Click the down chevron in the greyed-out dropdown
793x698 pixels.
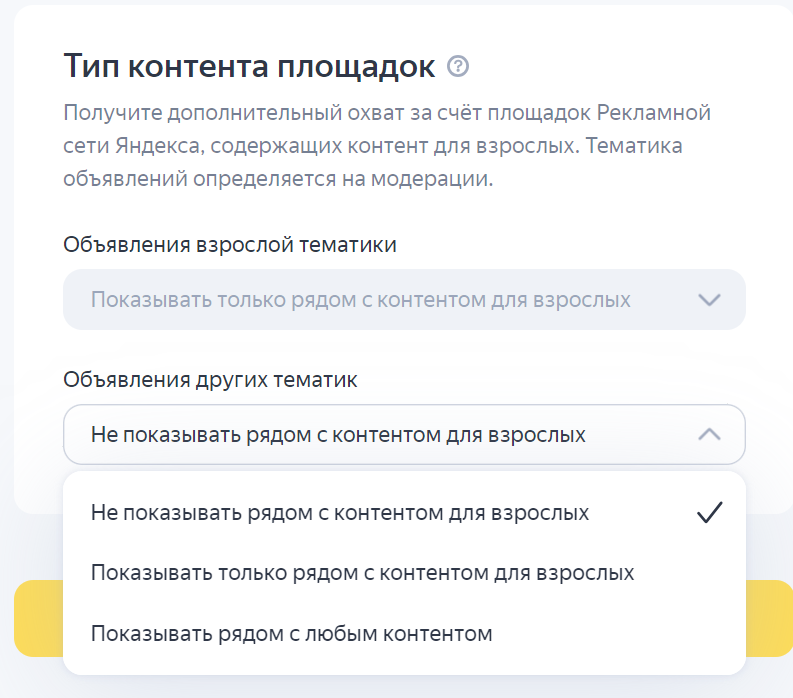pyautogui.click(x=709, y=299)
